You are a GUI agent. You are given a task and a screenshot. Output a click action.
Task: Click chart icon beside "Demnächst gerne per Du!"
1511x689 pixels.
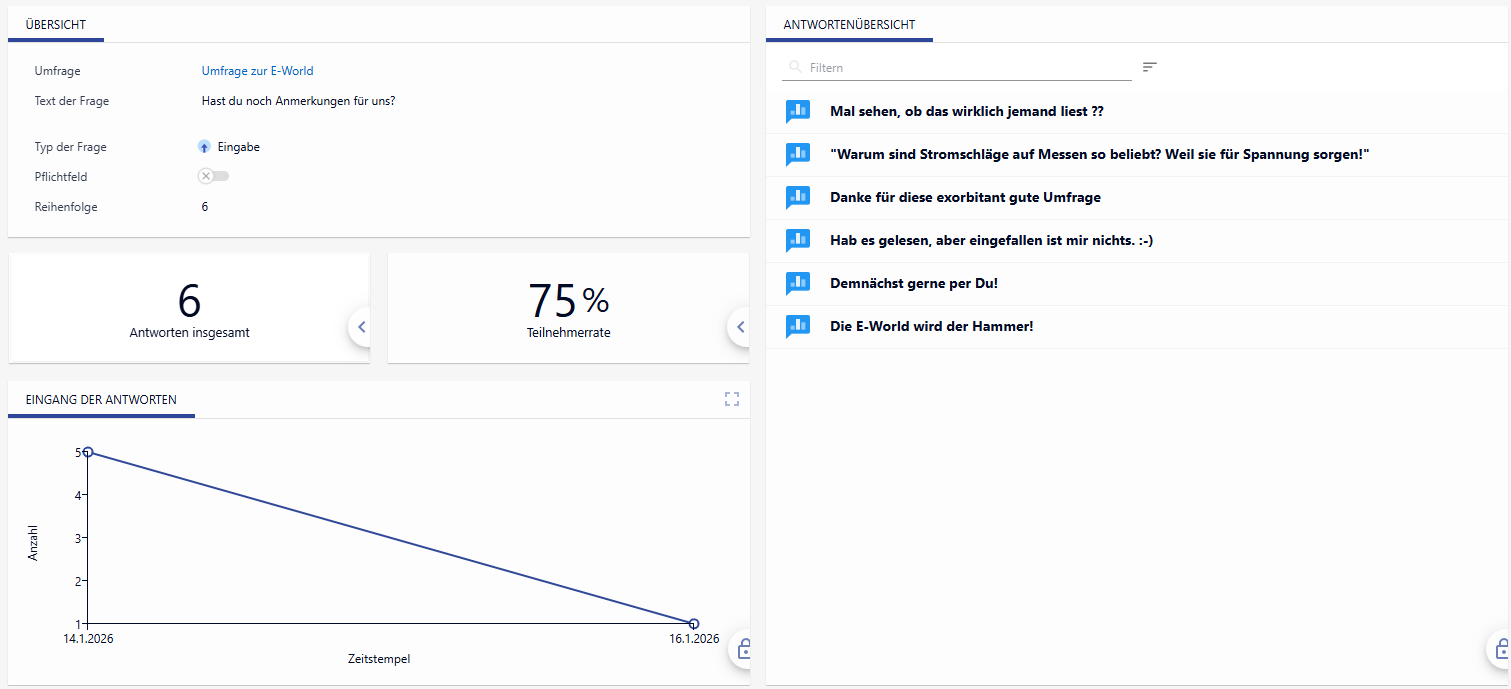pyautogui.click(x=797, y=284)
